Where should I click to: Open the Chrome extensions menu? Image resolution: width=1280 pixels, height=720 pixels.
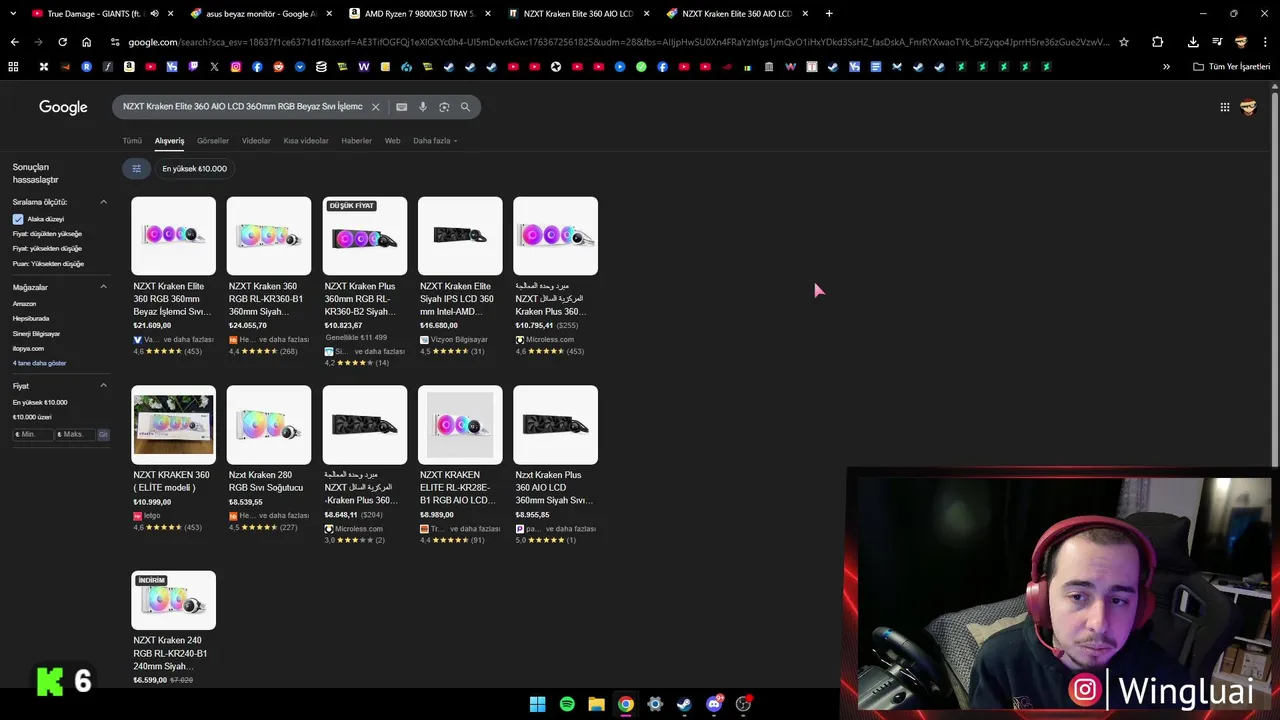coord(1157,42)
